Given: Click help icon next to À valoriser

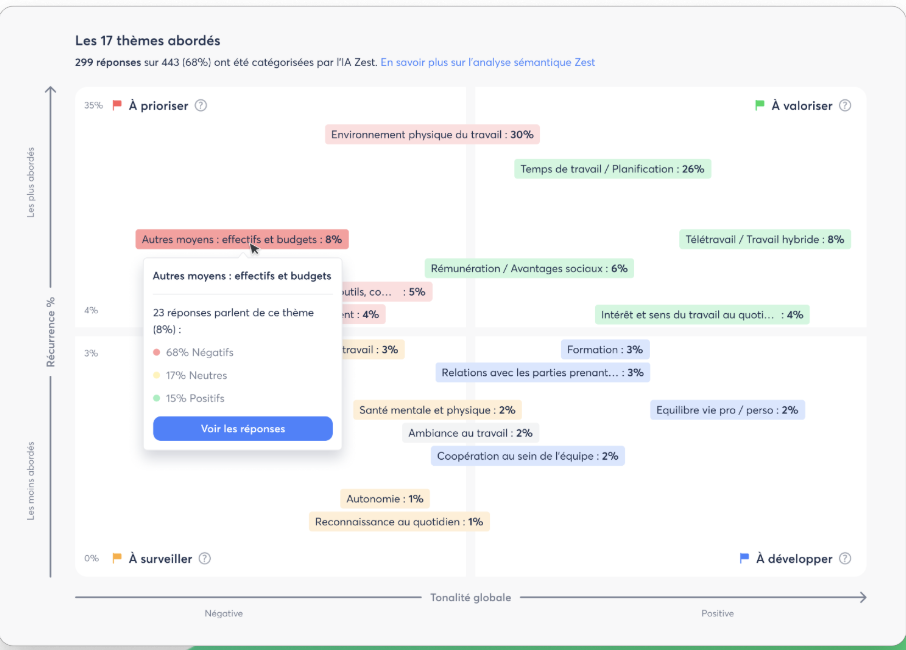Looking at the screenshot, I should coord(845,106).
